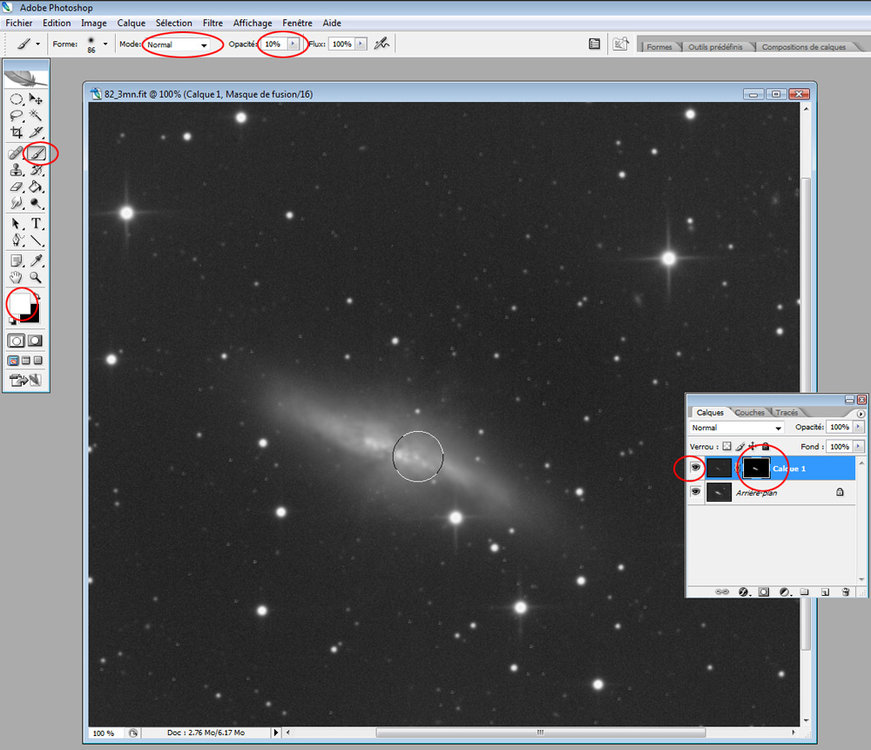Image resolution: width=871 pixels, height=750 pixels.
Task: Open the document status info arrow
Action: point(275,732)
